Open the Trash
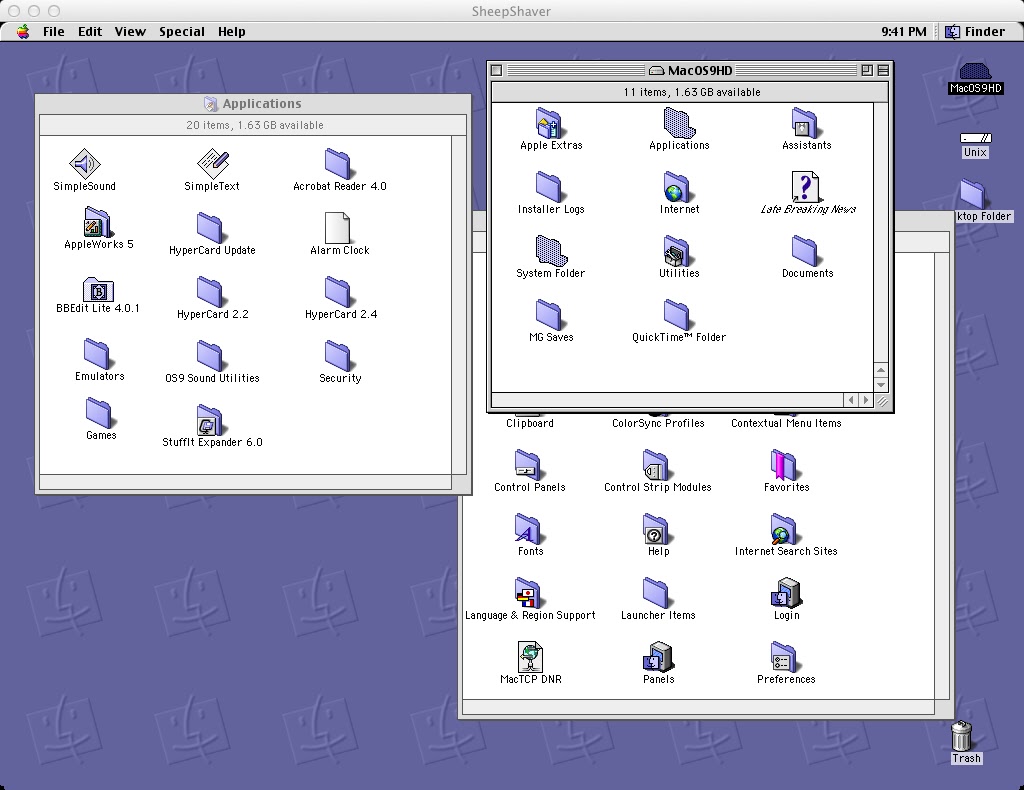Image resolution: width=1024 pixels, height=790 pixels. point(964,737)
